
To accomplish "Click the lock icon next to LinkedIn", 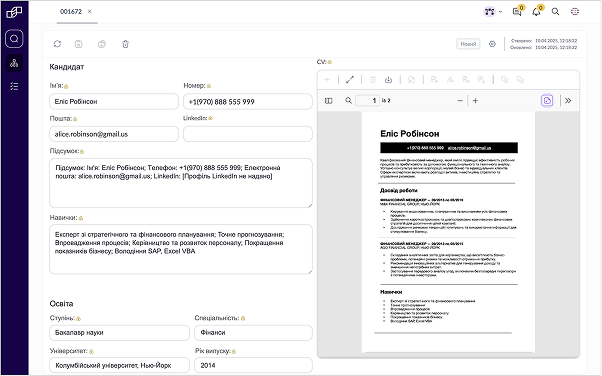I will [210, 118].
